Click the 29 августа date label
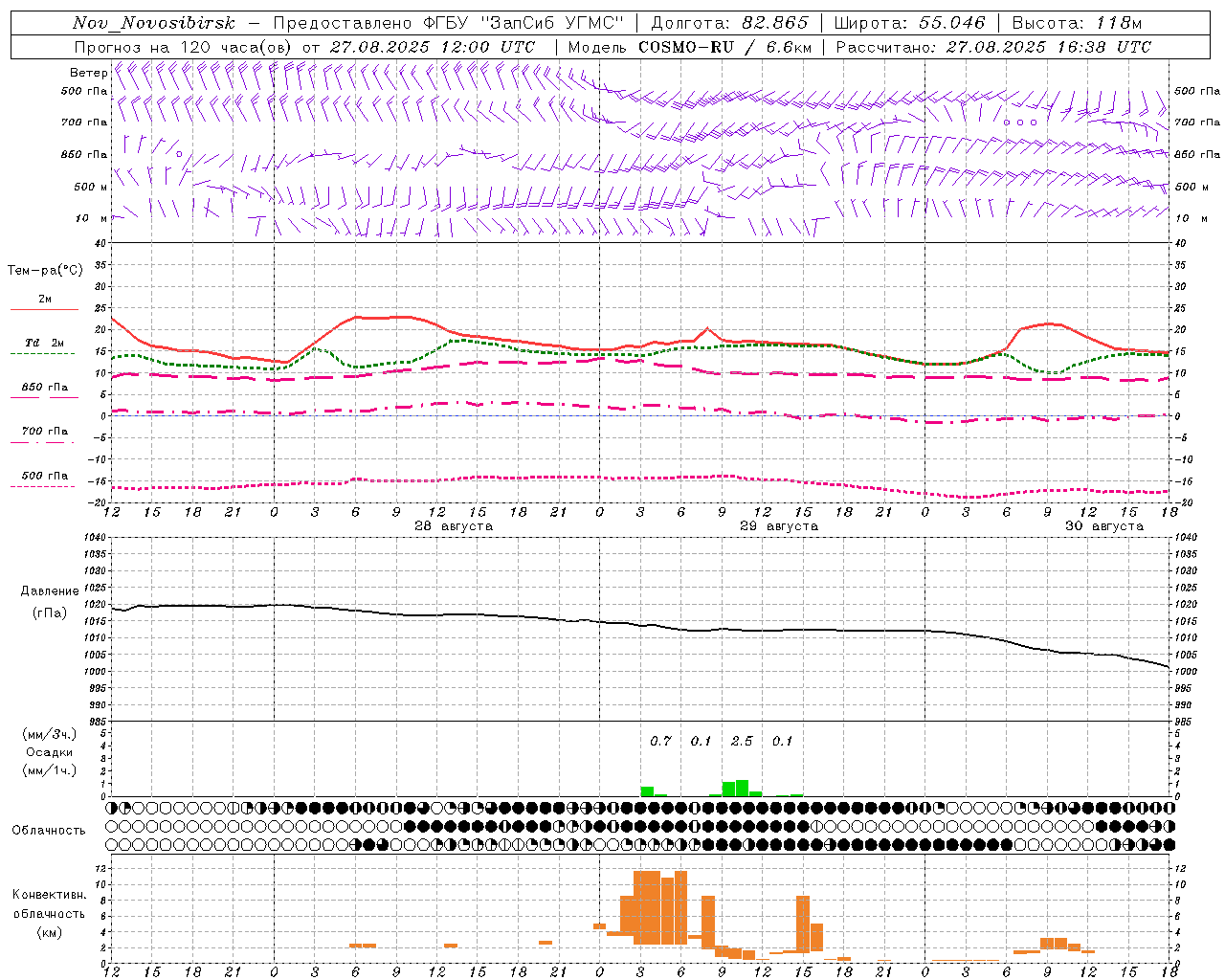 [x=779, y=526]
